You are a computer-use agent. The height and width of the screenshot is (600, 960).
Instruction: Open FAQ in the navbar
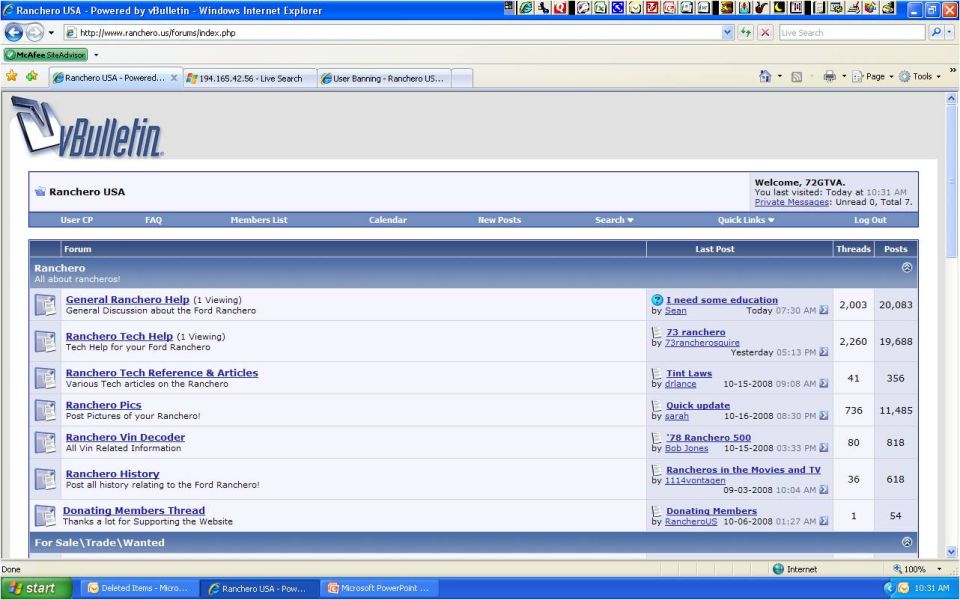point(153,220)
